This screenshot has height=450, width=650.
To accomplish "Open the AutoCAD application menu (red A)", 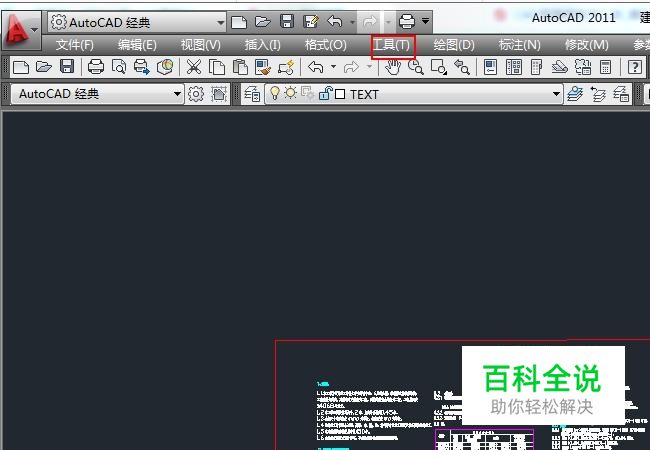I will point(21,30).
